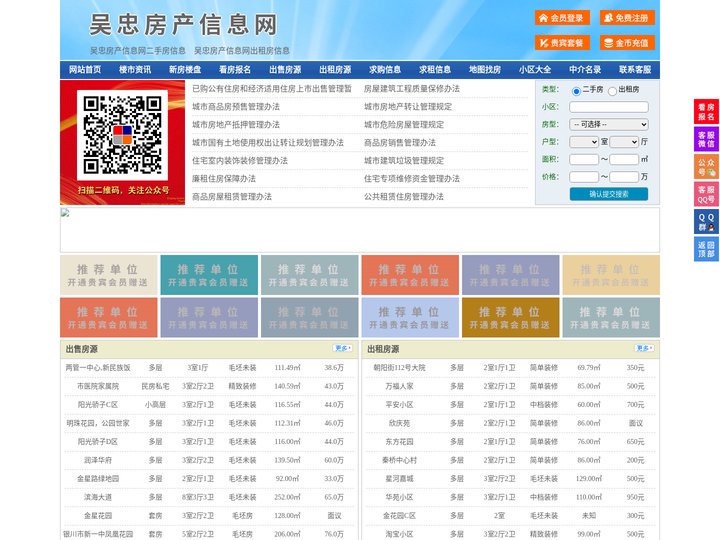Click the purple 客服微信 side icon
This screenshot has height=540, width=720.
coord(706,139)
